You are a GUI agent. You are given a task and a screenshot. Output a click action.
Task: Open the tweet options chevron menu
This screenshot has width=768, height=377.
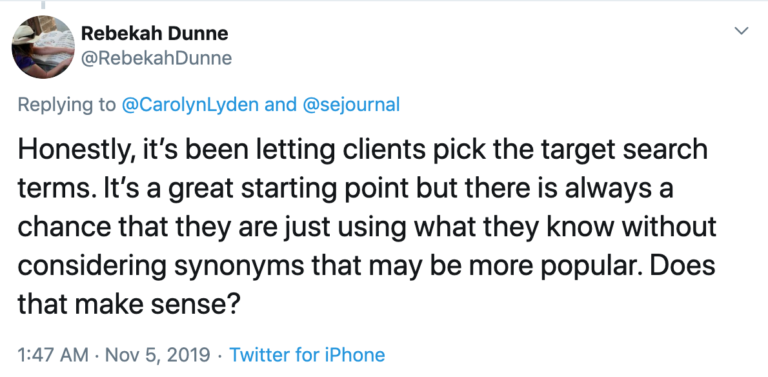tap(742, 31)
